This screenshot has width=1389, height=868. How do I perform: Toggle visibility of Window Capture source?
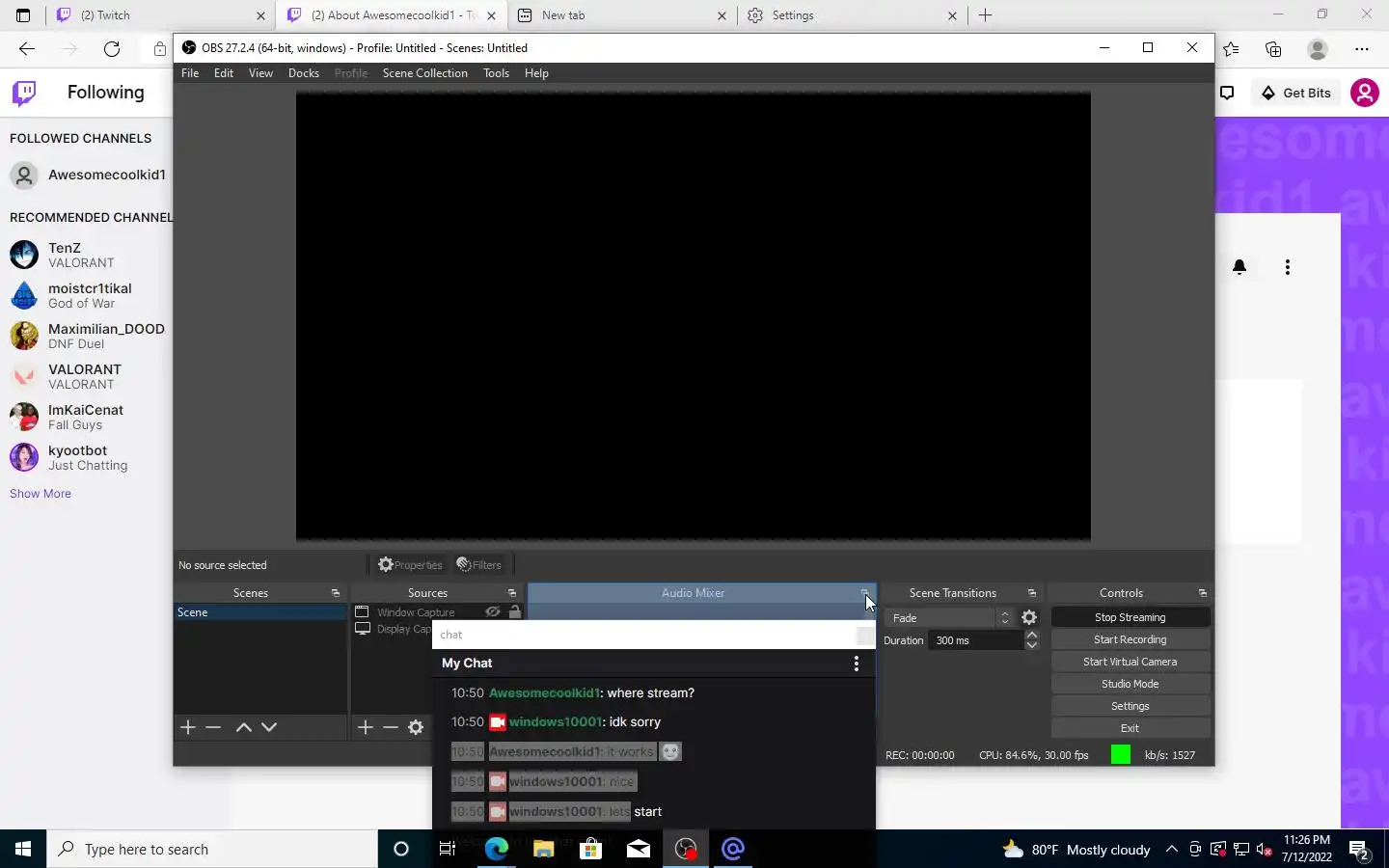493,612
